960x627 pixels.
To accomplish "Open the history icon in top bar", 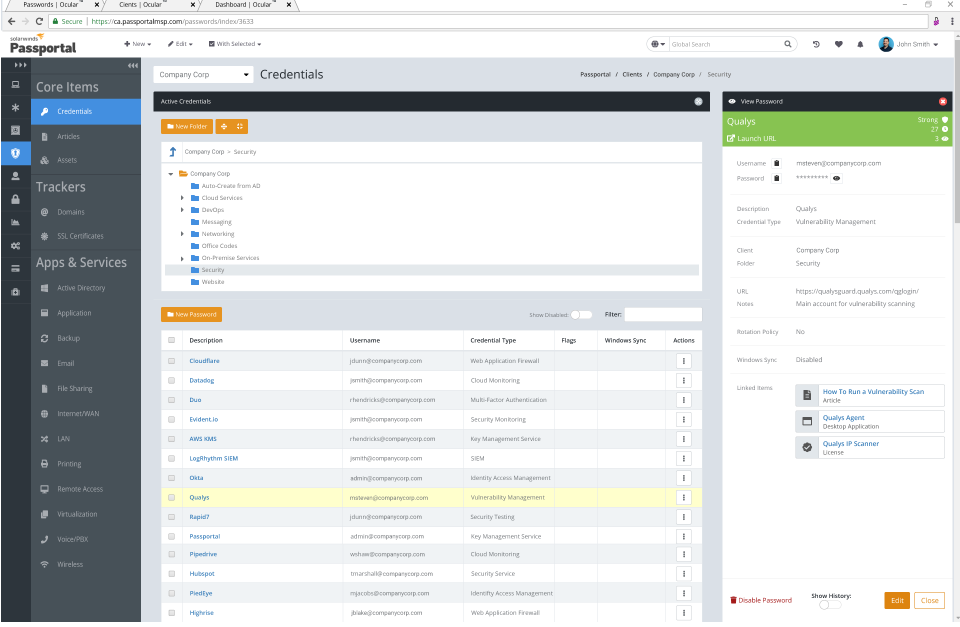I will 816,44.
